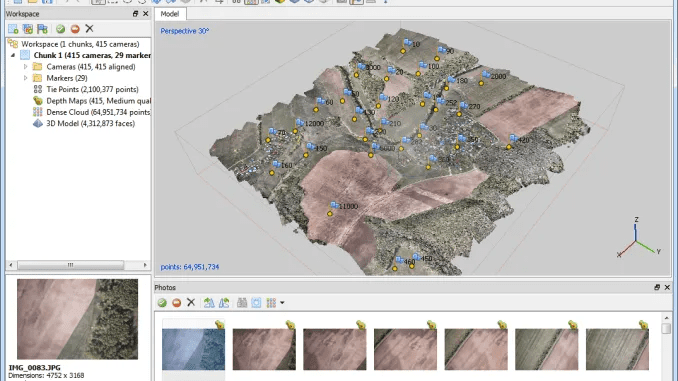Click marker flag labeled 460
This screenshot has height=381, width=678.
click(x=400, y=260)
